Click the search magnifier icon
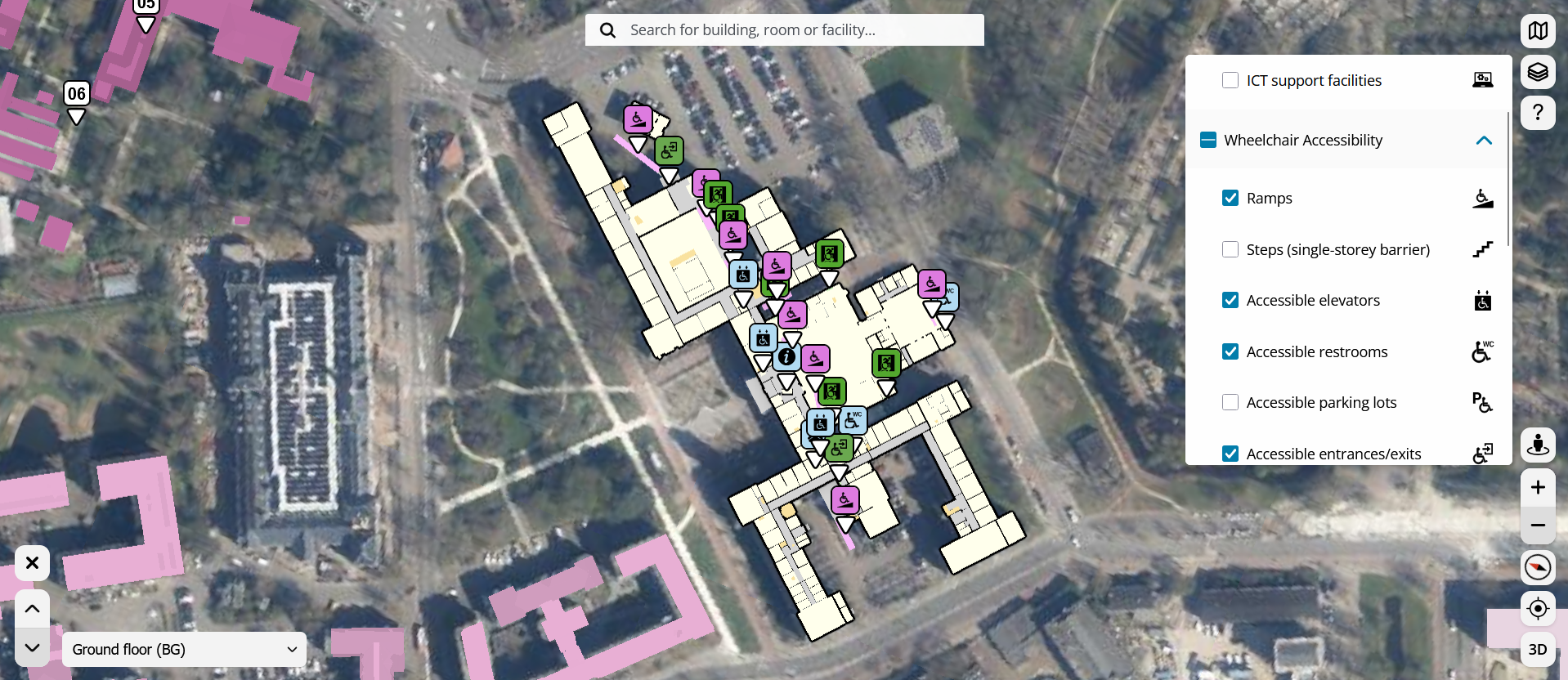The height and width of the screenshot is (680, 1568). pos(607,30)
